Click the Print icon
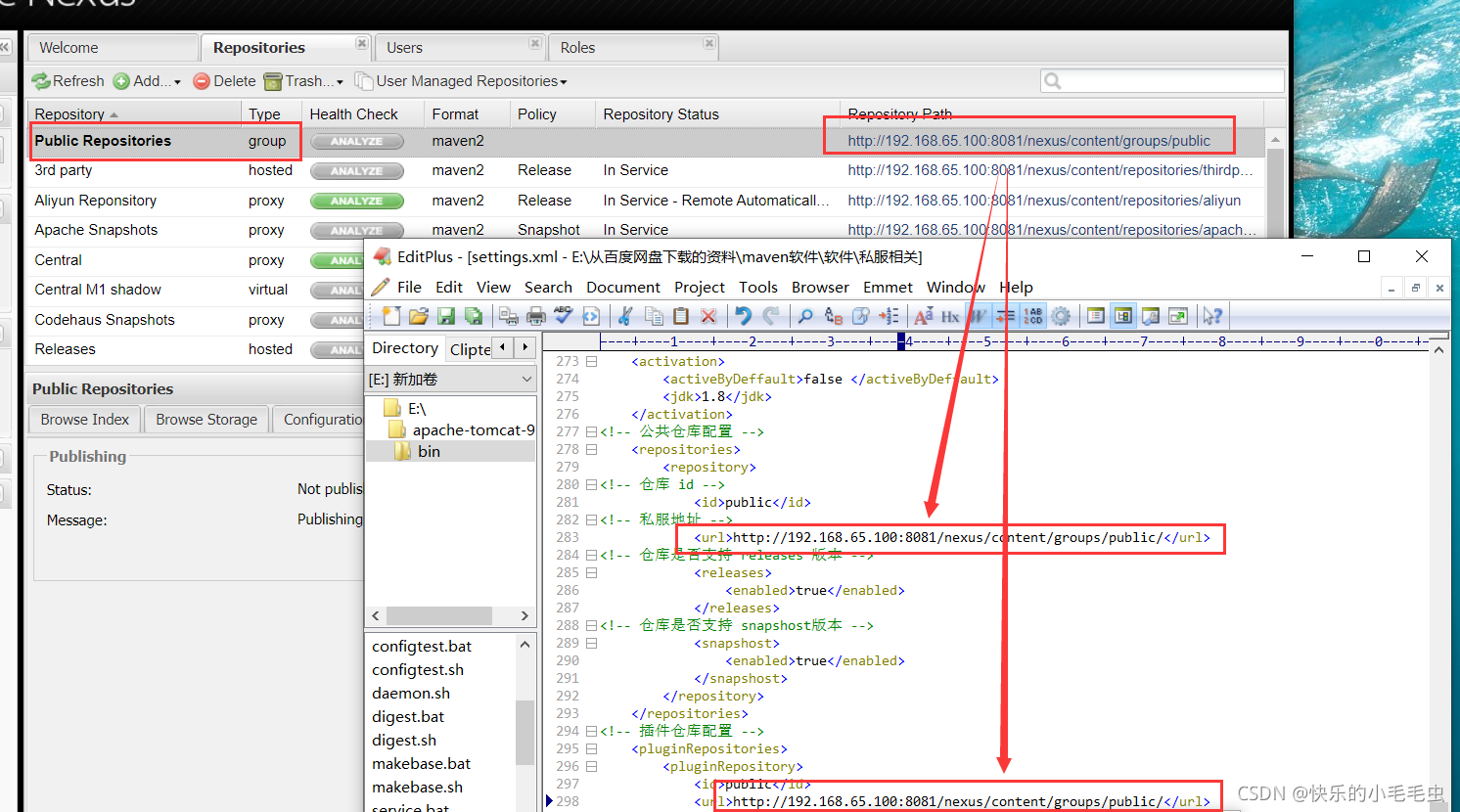 pyautogui.click(x=536, y=316)
